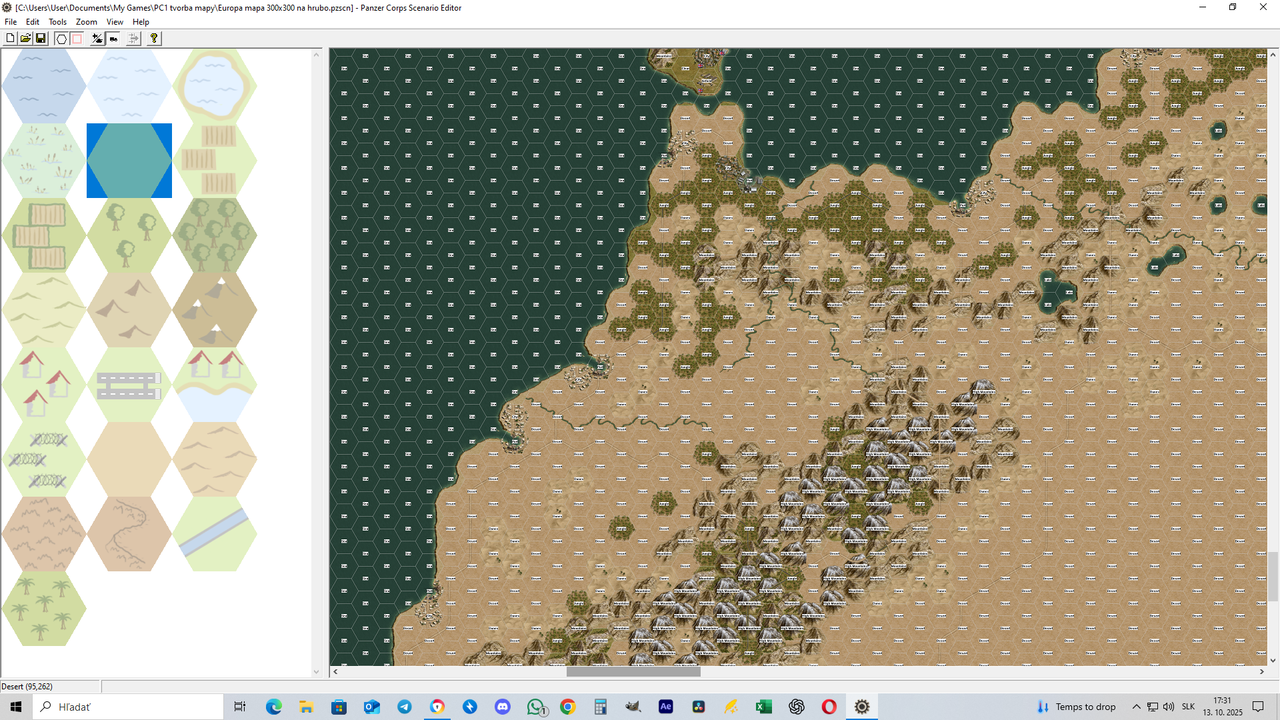Screen dimensions: 1280x720
Task: Open Microsoft Edge from taskbar
Action: (x=274, y=706)
